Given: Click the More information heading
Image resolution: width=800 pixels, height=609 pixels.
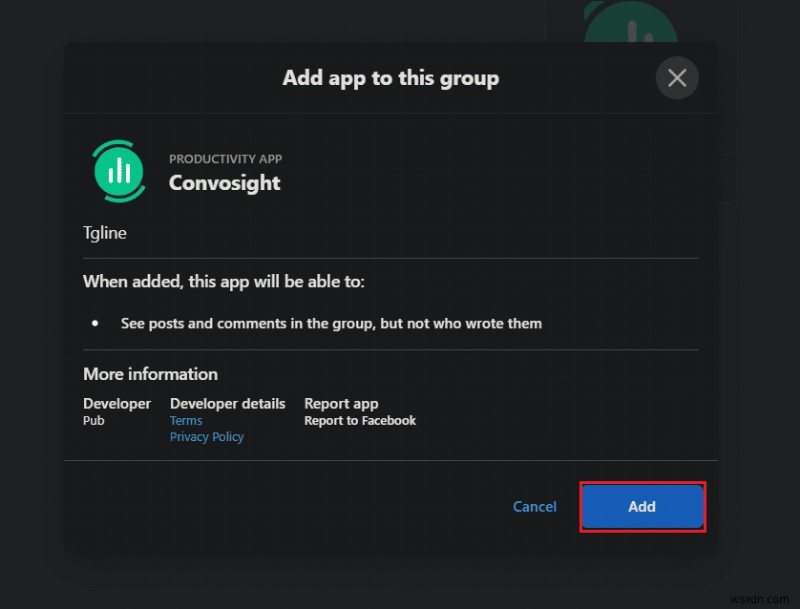Looking at the screenshot, I should click(x=151, y=374).
